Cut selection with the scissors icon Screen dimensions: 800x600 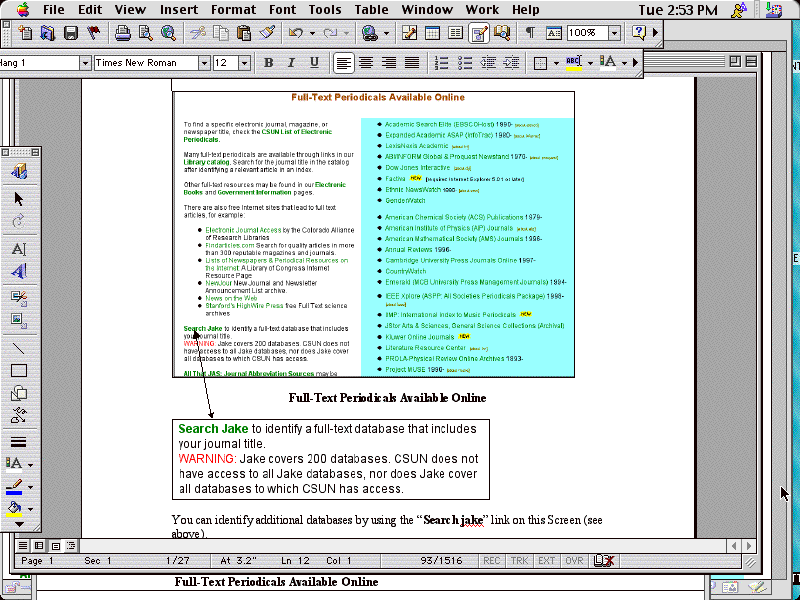pos(197,33)
